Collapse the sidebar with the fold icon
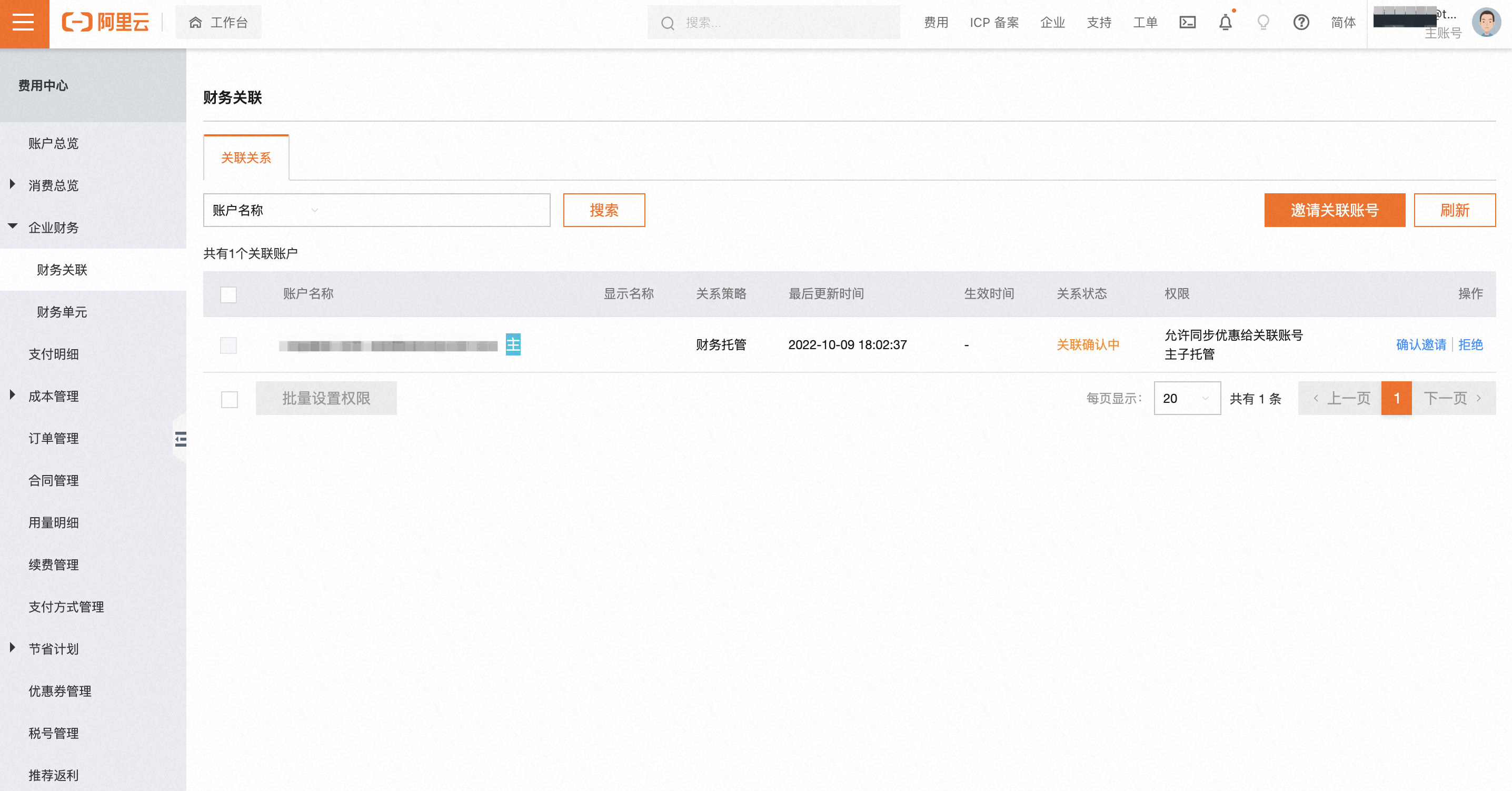Screen dimensions: 1512x791 click(180, 439)
